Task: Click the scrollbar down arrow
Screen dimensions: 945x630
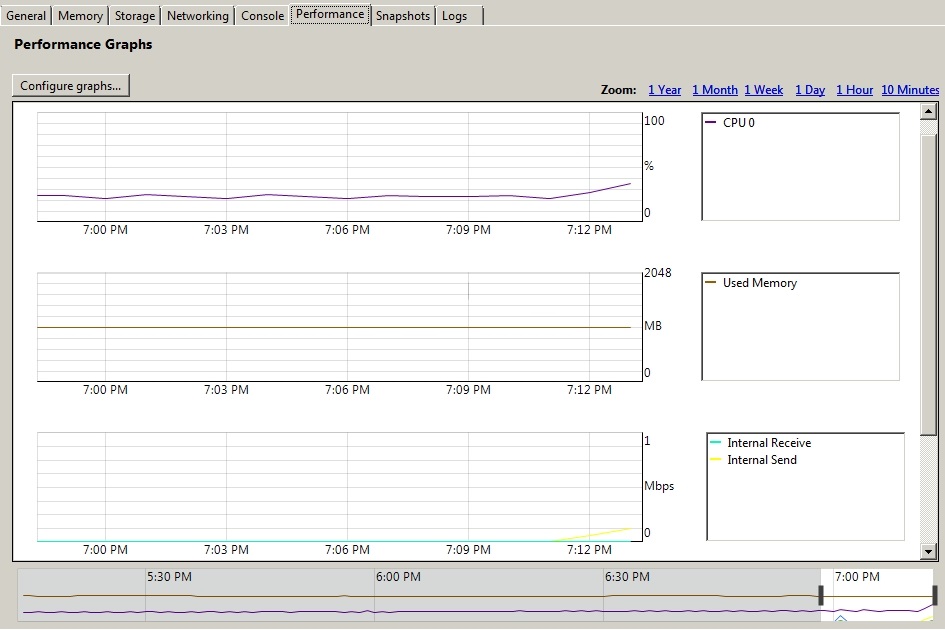Action: click(928, 550)
